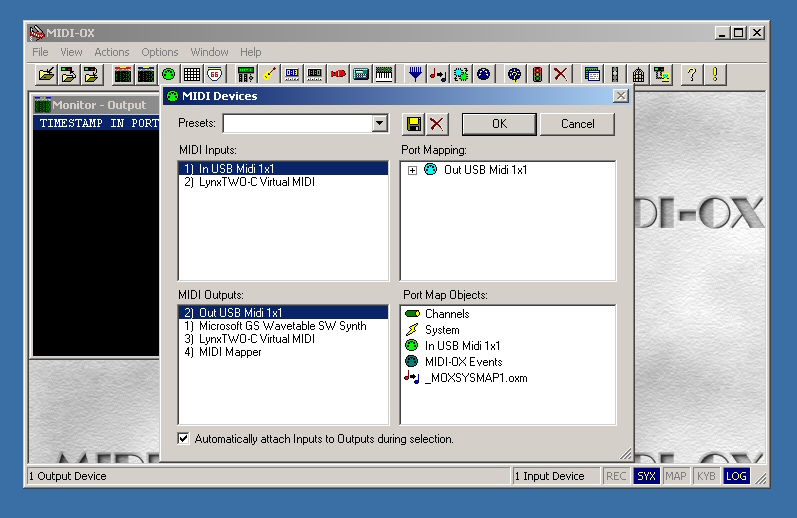The height and width of the screenshot is (518, 797).
Task: Toggle the MAP status bar indicator
Action: (676, 476)
